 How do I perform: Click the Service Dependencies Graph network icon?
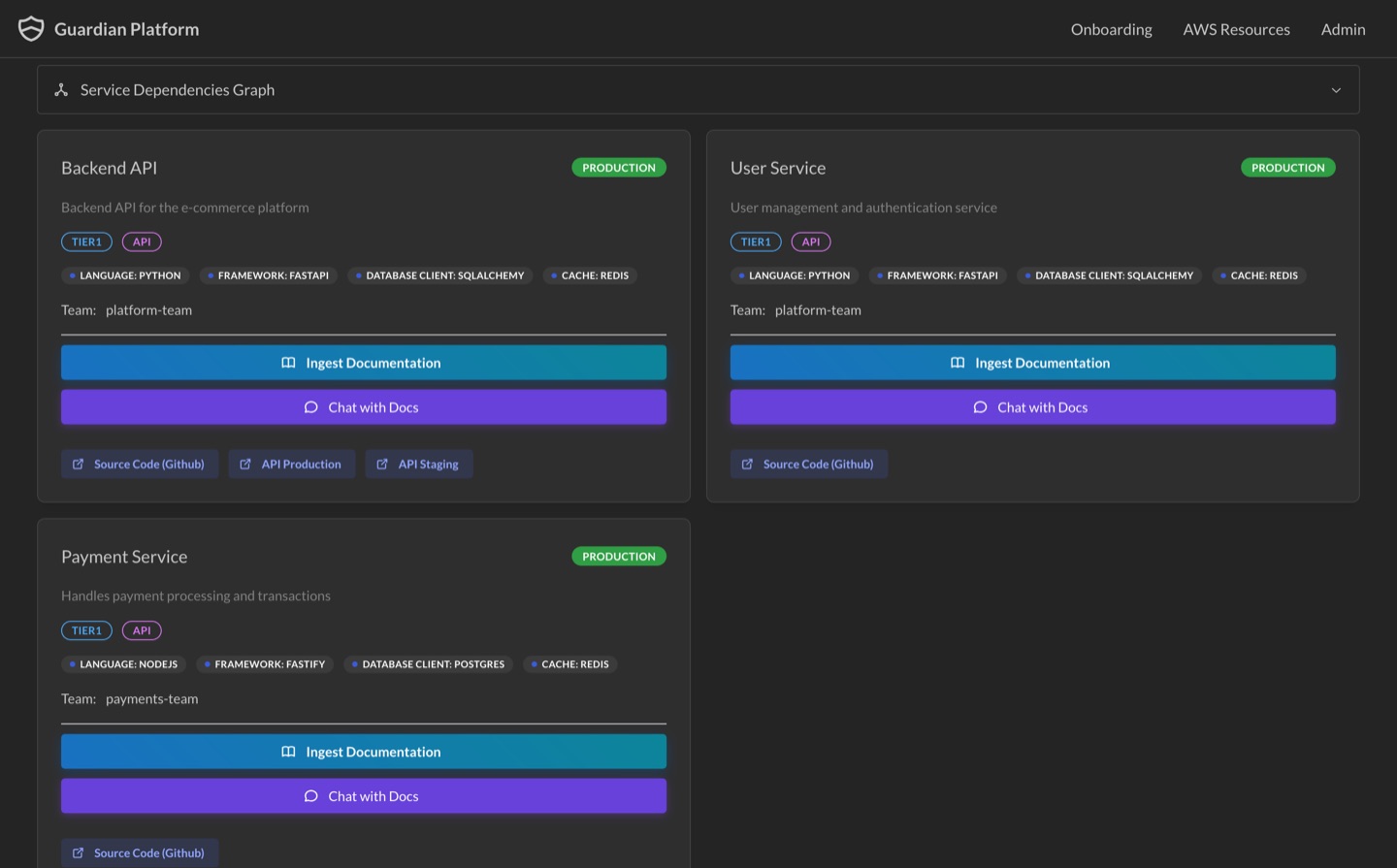click(61, 89)
